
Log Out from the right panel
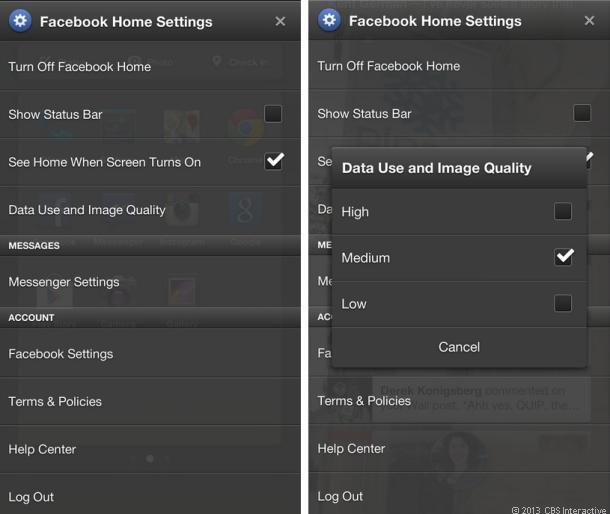[340, 496]
